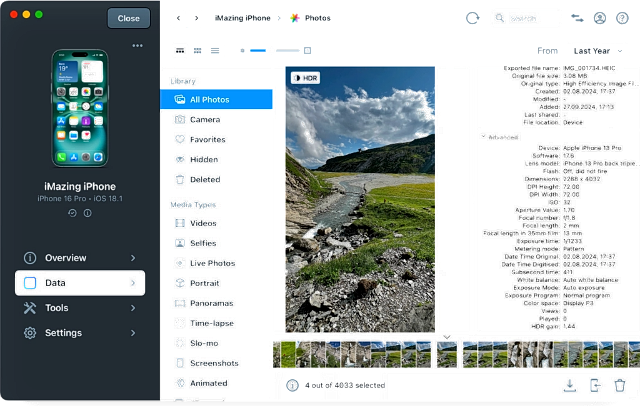Screen dimensions: 640x406
Task: Click exported file name IMG_001734.HEIC
Action: point(589,68)
